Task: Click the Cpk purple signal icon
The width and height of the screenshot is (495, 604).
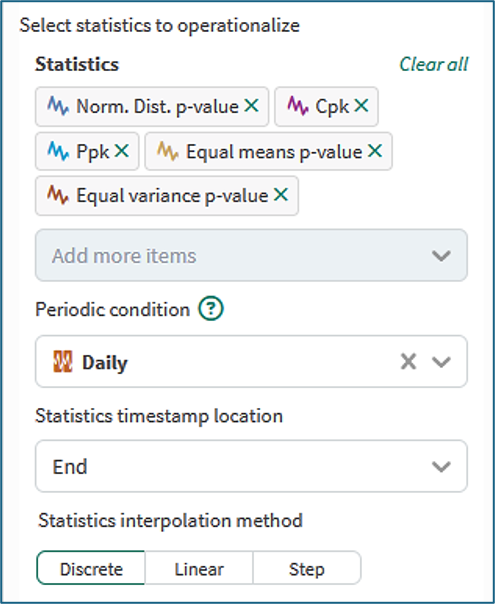Action: (x=298, y=106)
